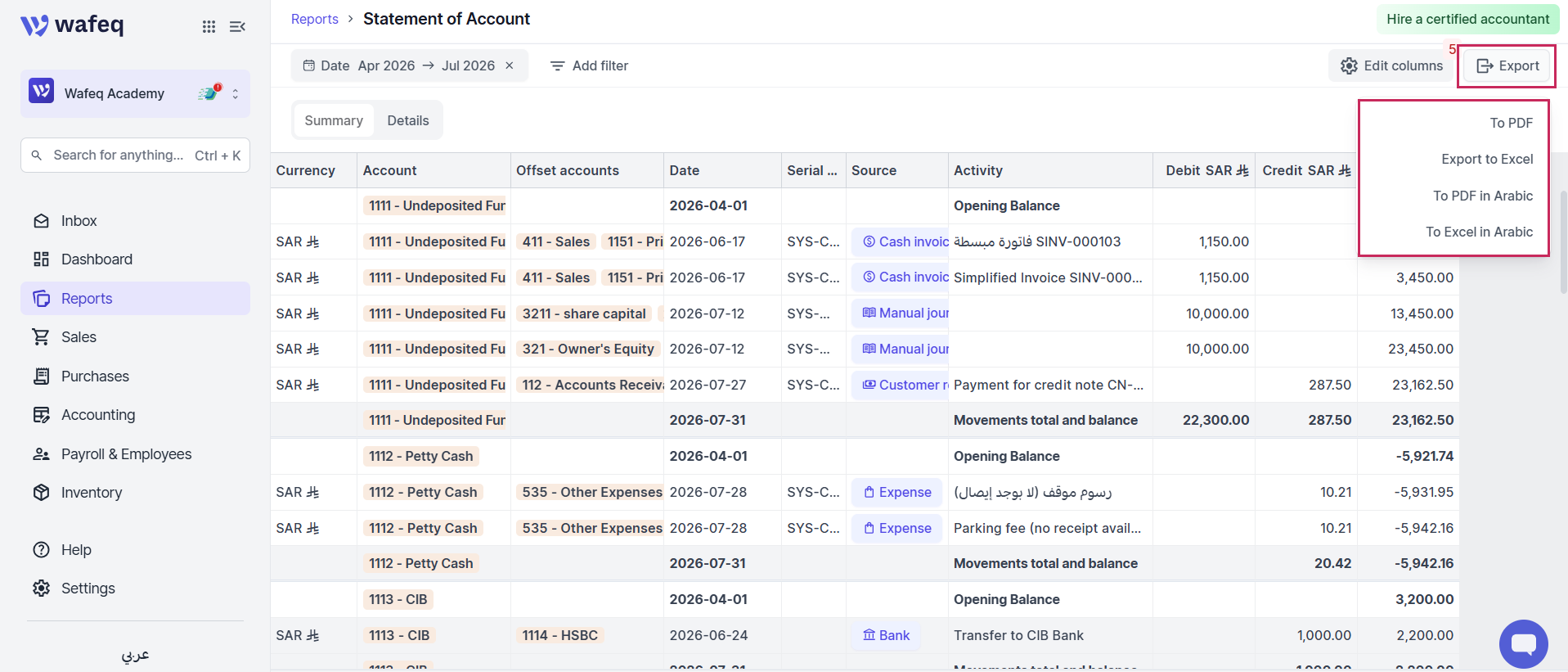The width and height of the screenshot is (1568, 672).
Task: Click the rocket notification icon
Action: (x=209, y=92)
